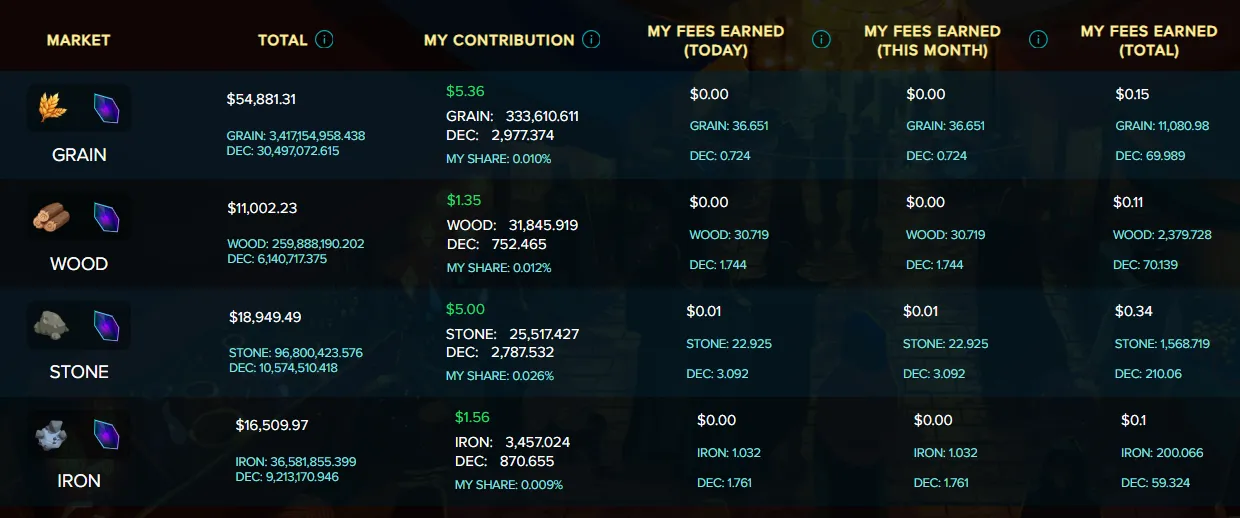
Task: Click the info icon next to TOTAL
Action: pos(324,40)
